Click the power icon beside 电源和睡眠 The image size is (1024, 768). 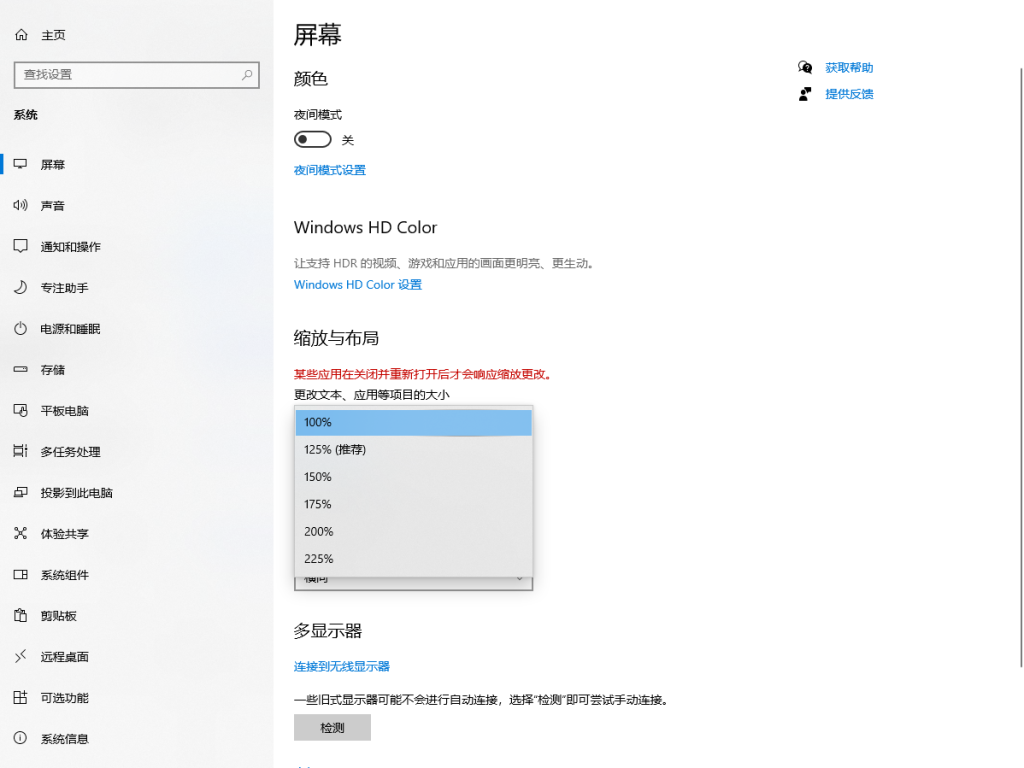(x=21, y=328)
